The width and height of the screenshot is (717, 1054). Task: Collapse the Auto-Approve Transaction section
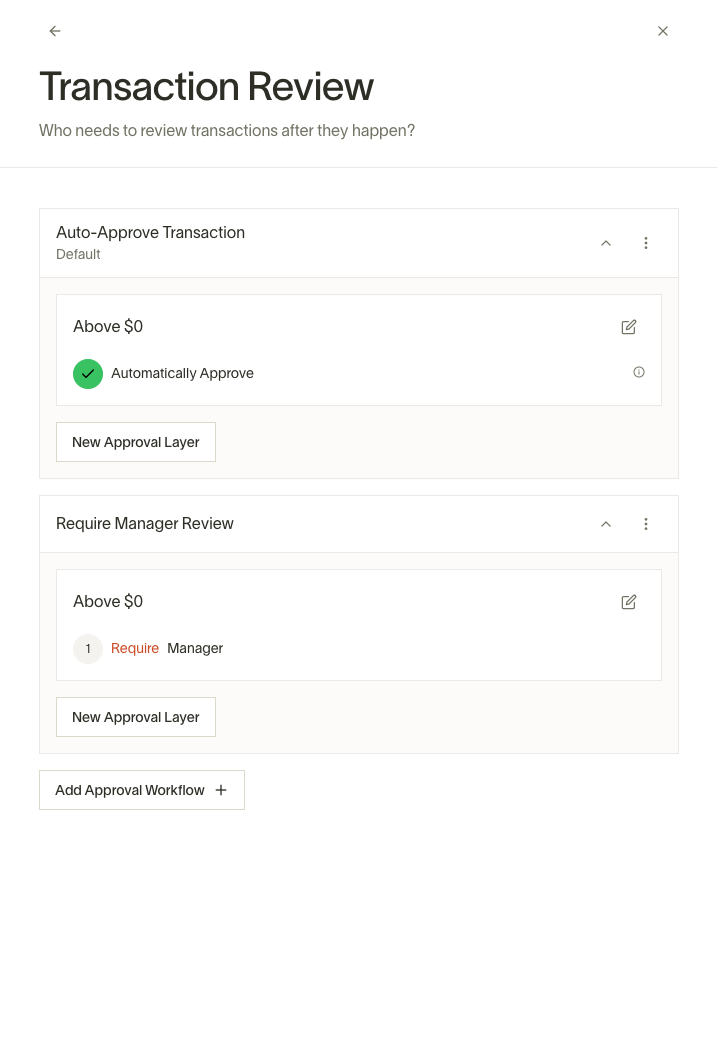[605, 243]
